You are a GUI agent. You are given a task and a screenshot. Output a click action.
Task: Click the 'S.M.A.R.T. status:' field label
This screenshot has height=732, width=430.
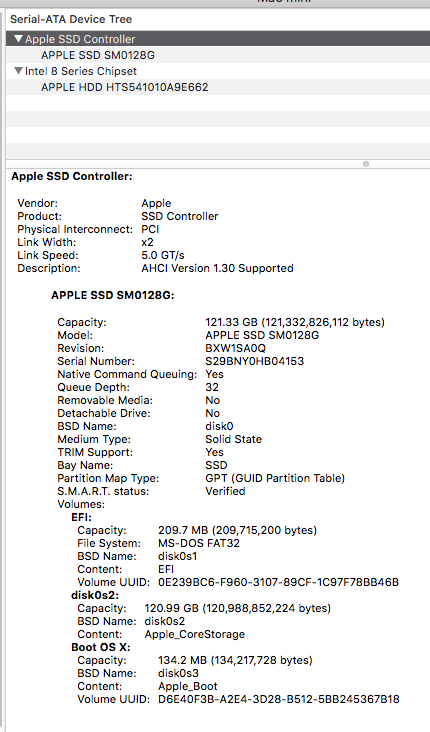(x=103, y=492)
